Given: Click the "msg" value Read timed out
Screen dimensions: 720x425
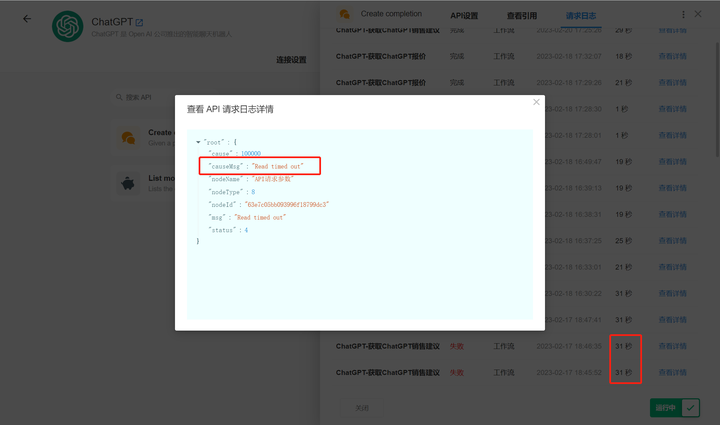Looking at the screenshot, I should tap(260, 218).
